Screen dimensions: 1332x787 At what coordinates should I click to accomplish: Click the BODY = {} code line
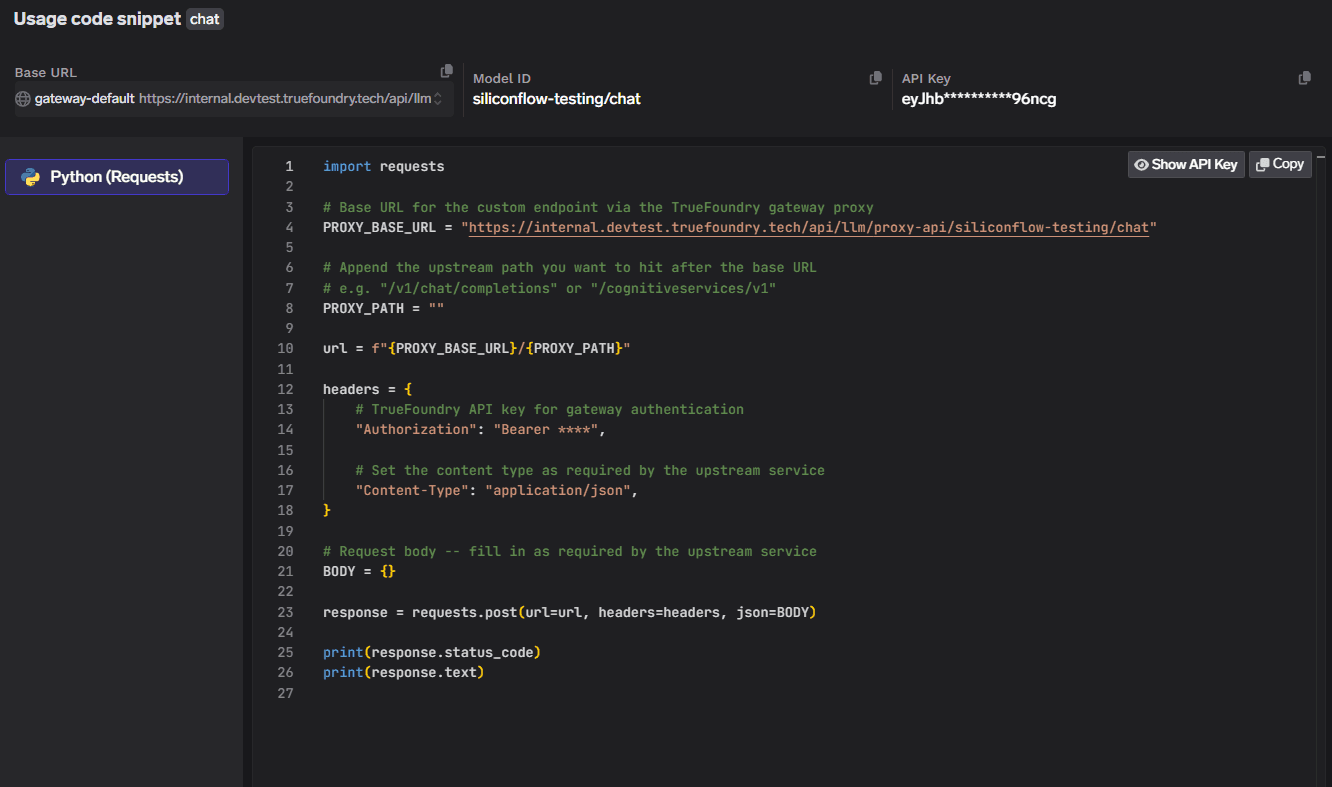(x=359, y=572)
